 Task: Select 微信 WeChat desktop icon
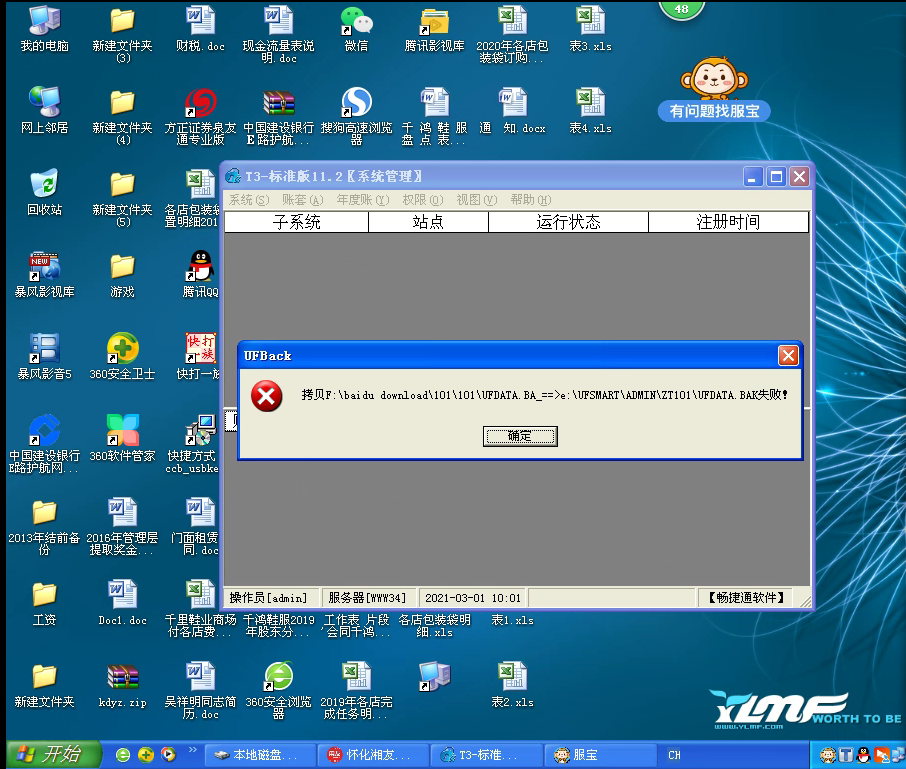click(x=357, y=29)
